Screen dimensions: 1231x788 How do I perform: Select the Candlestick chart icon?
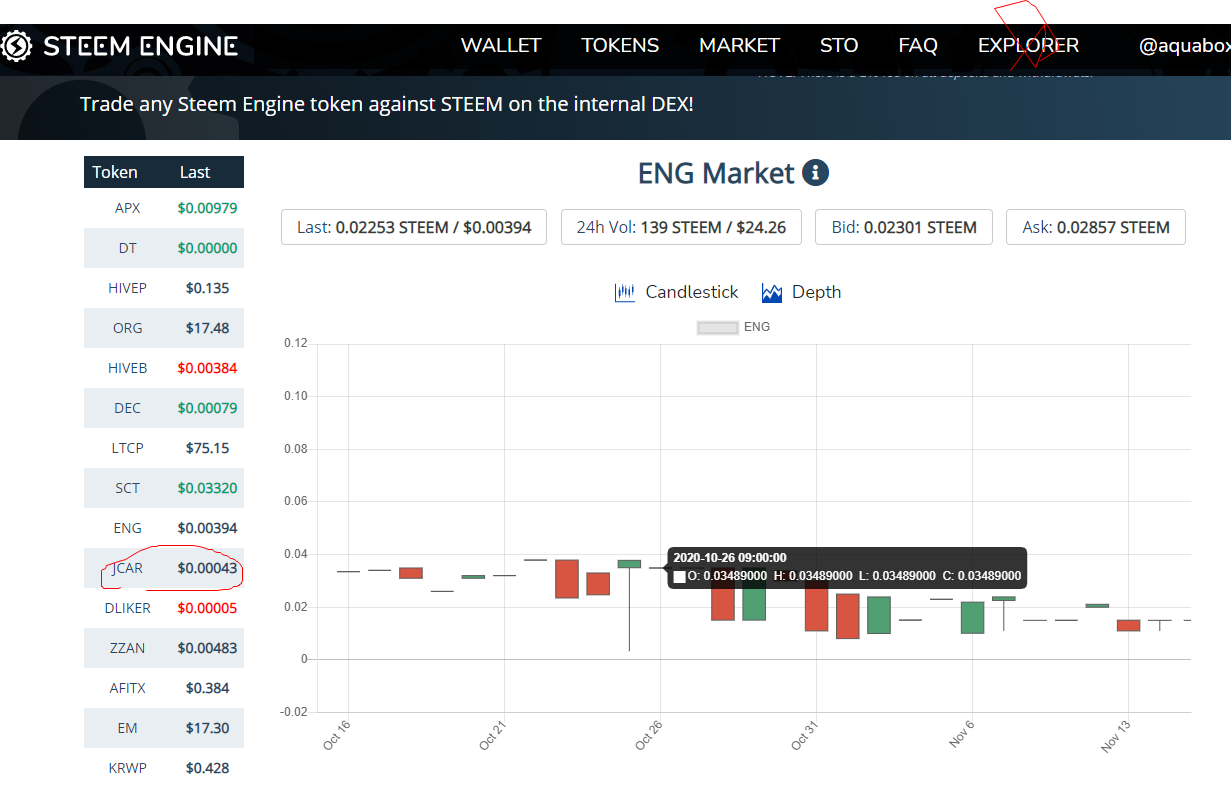[625, 293]
